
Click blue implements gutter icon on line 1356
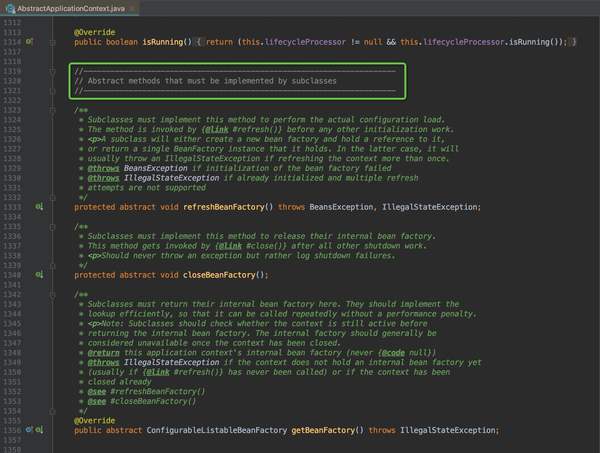[x=29, y=430]
